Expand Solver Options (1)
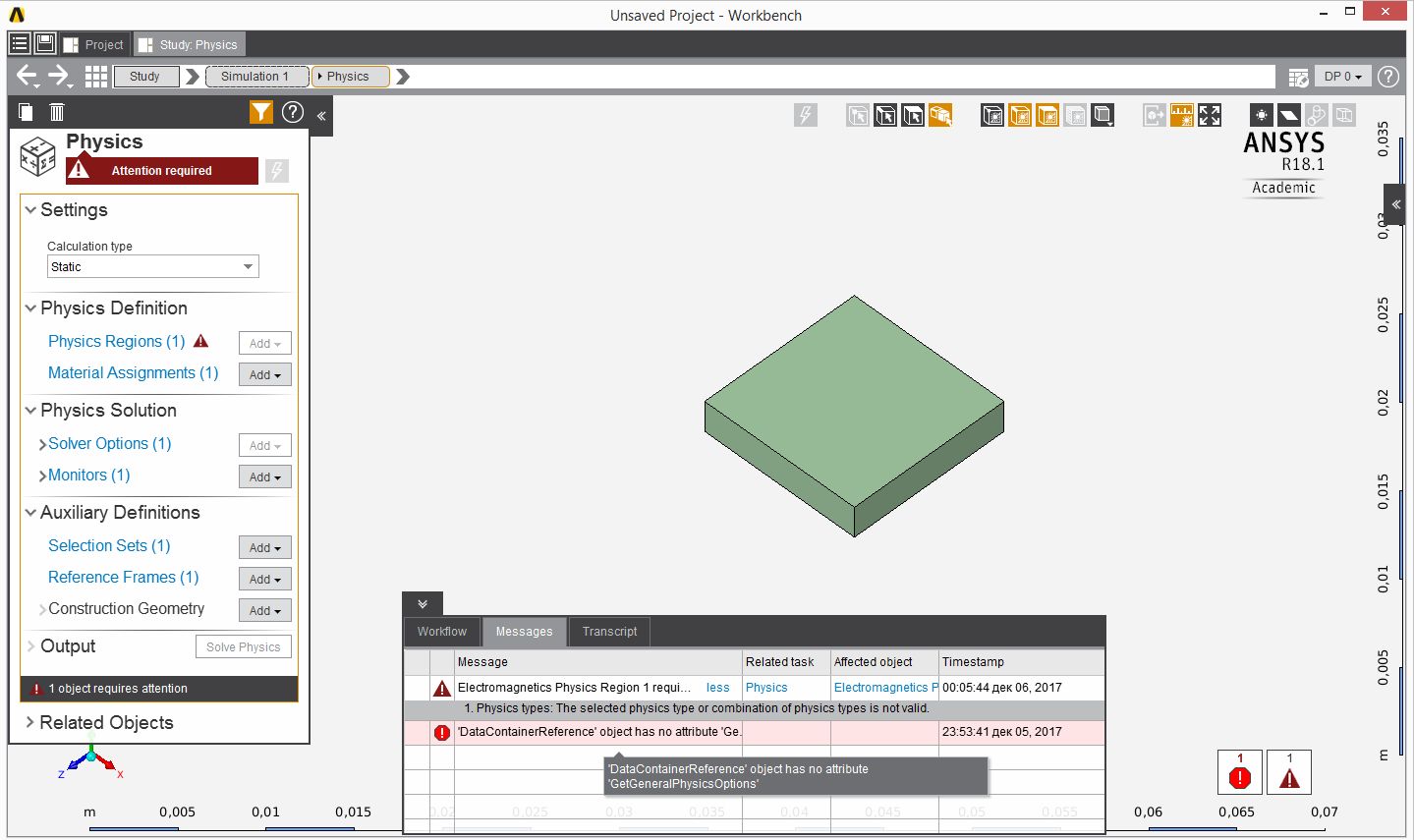Viewport: 1414px width, 840px height. point(43,444)
